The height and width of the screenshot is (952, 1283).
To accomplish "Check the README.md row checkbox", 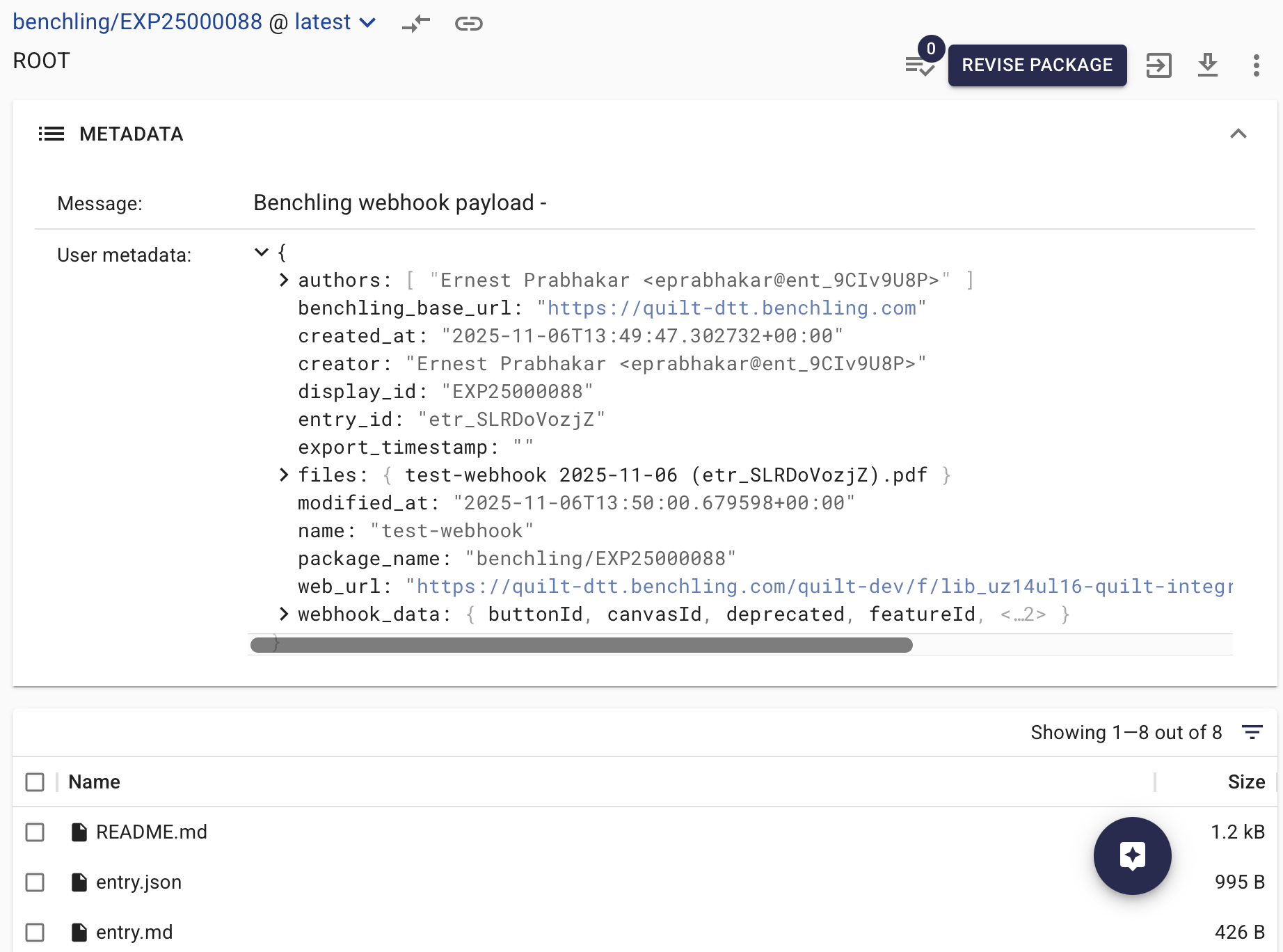I will (x=35, y=832).
